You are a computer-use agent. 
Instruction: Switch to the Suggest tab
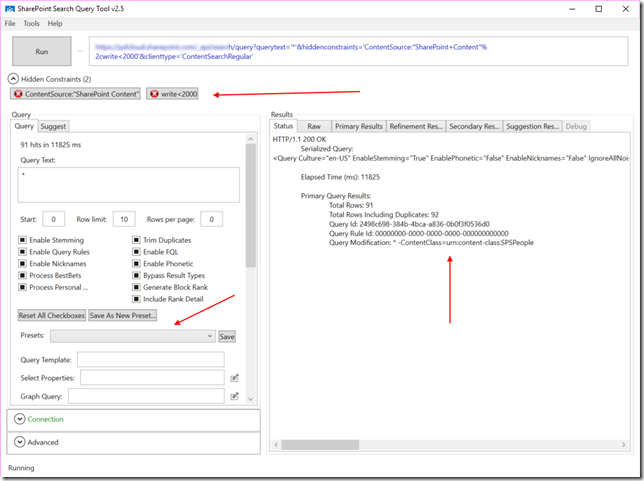click(x=53, y=127)
